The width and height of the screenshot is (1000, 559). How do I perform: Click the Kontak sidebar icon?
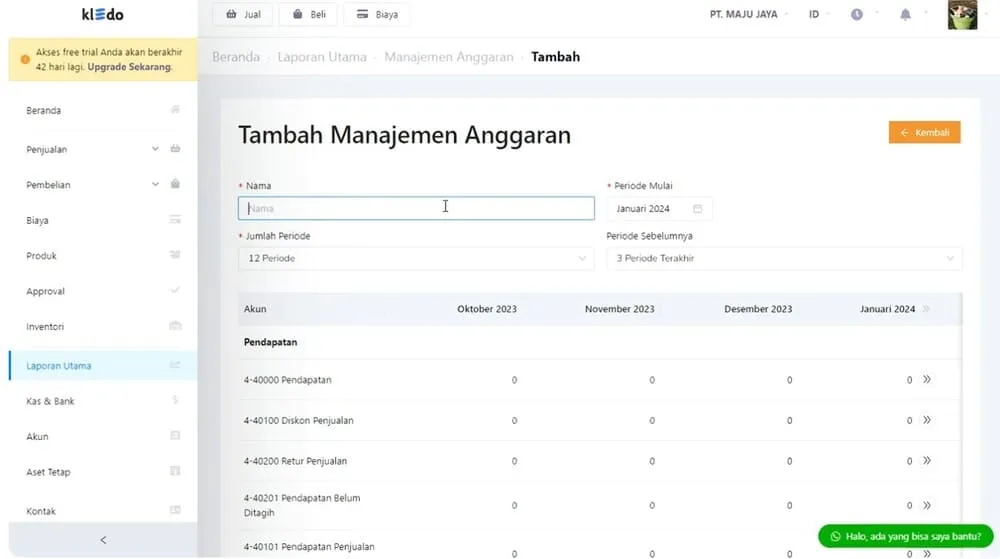[x=175, y=510]
